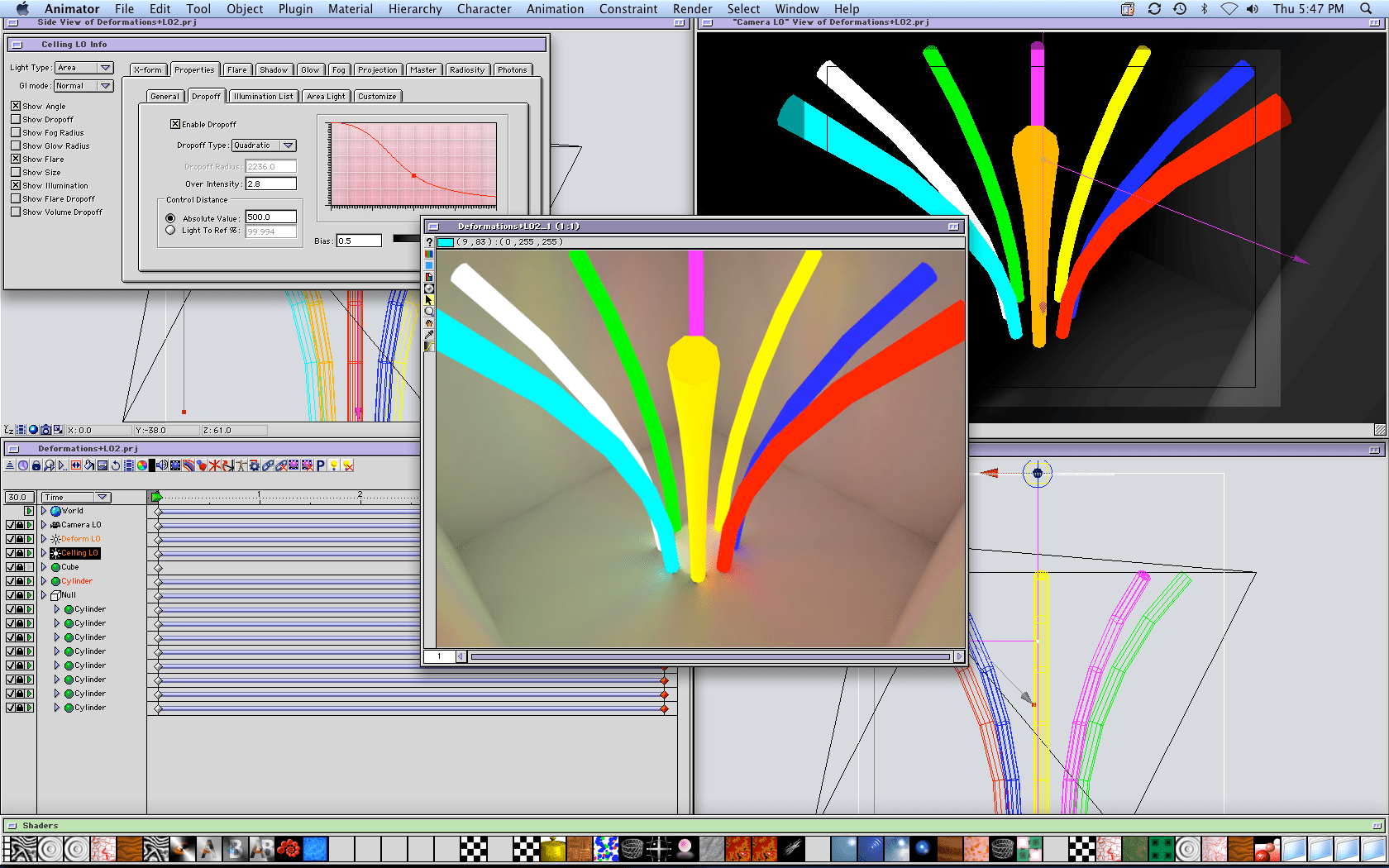1389x868 pixels.
Task: Collapse the Null group in project tree
Action: pos(44,595)
